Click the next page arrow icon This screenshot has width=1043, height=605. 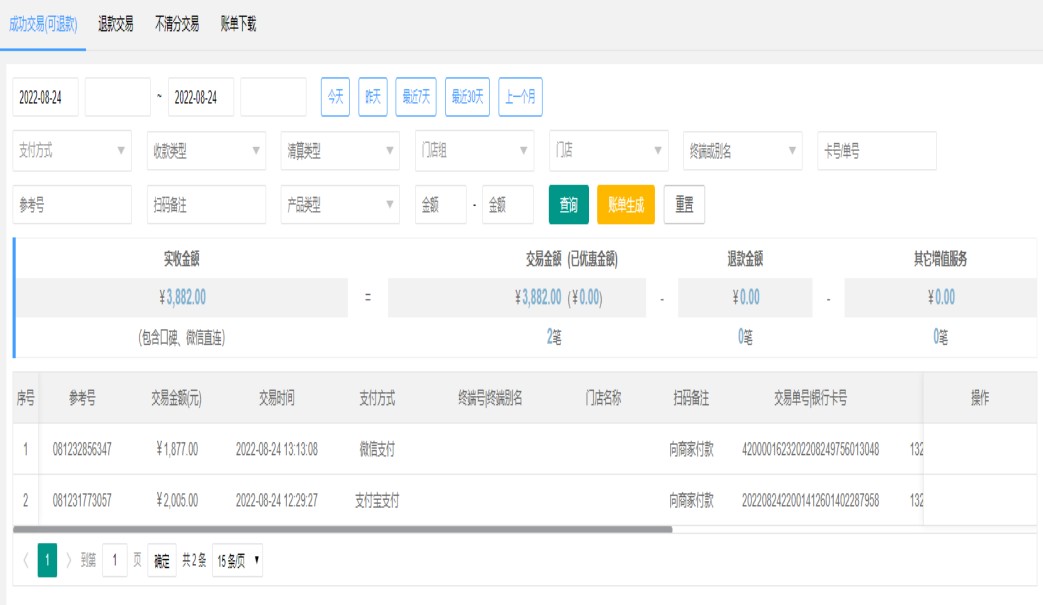[x=68, y=561]
